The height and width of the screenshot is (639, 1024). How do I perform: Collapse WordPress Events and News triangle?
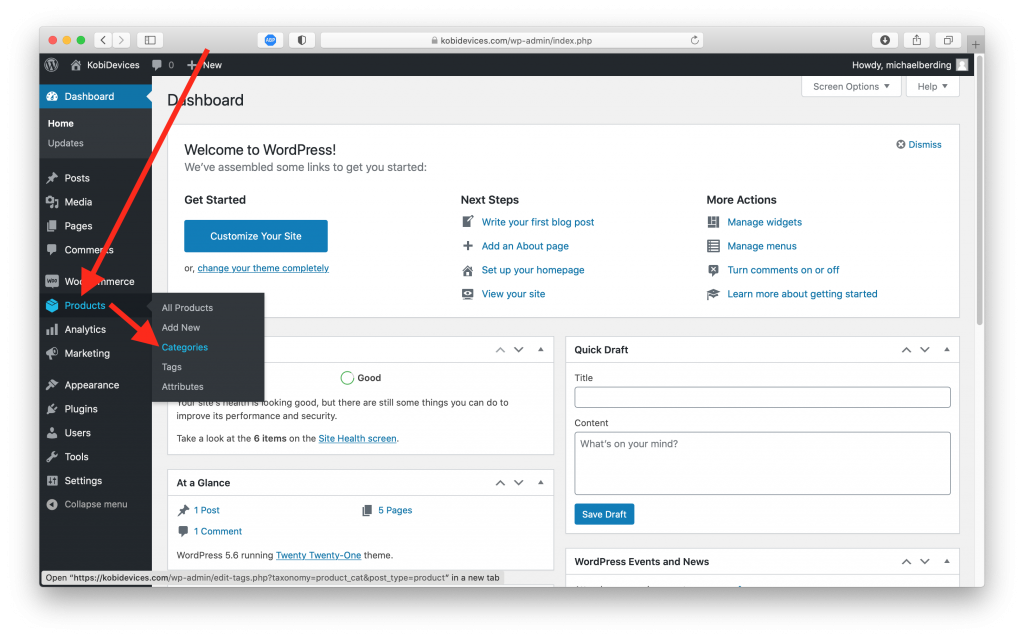point(946,561)
